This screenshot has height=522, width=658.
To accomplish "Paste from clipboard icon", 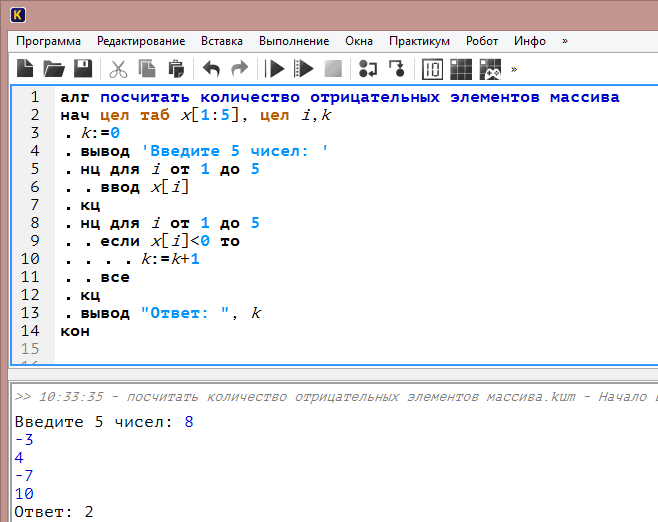I will click(x=176, y=68).
